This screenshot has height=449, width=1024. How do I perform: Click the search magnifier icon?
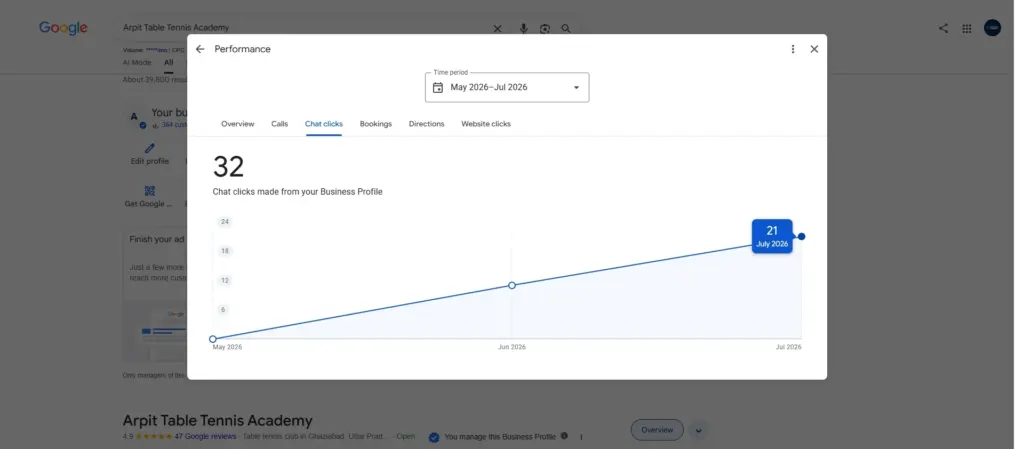(566, 29)
